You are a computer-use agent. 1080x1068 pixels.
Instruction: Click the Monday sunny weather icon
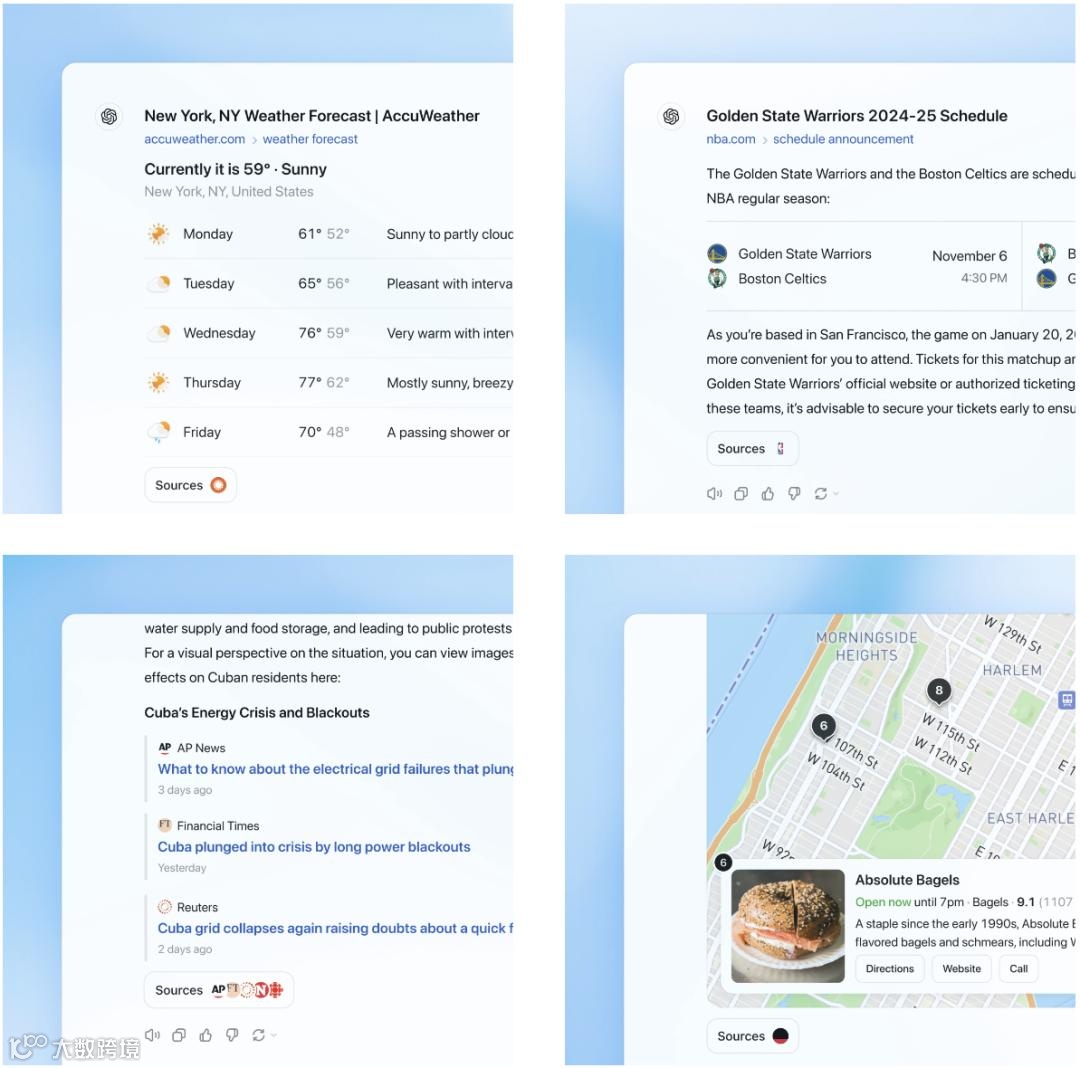158,234
